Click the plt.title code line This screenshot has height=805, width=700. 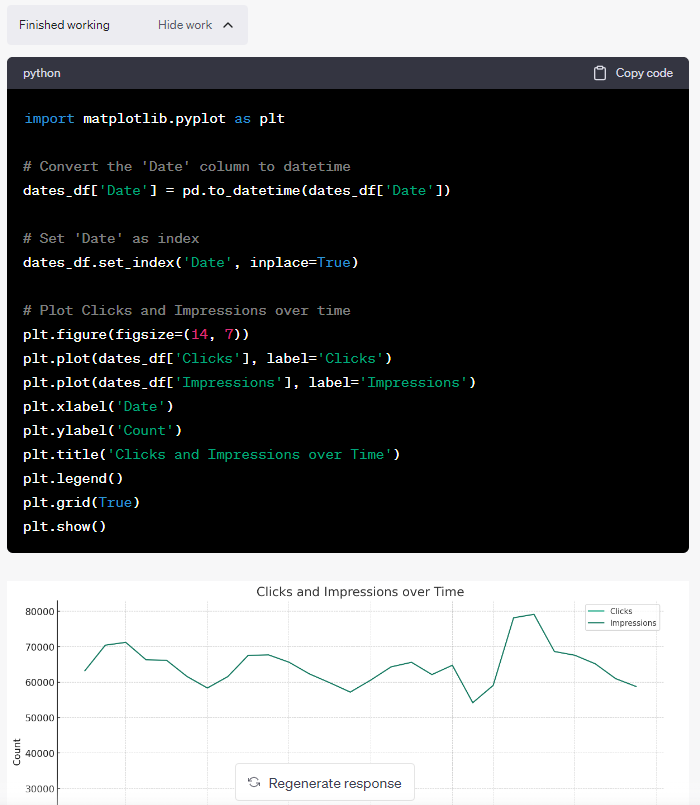(x=212, y=454)
